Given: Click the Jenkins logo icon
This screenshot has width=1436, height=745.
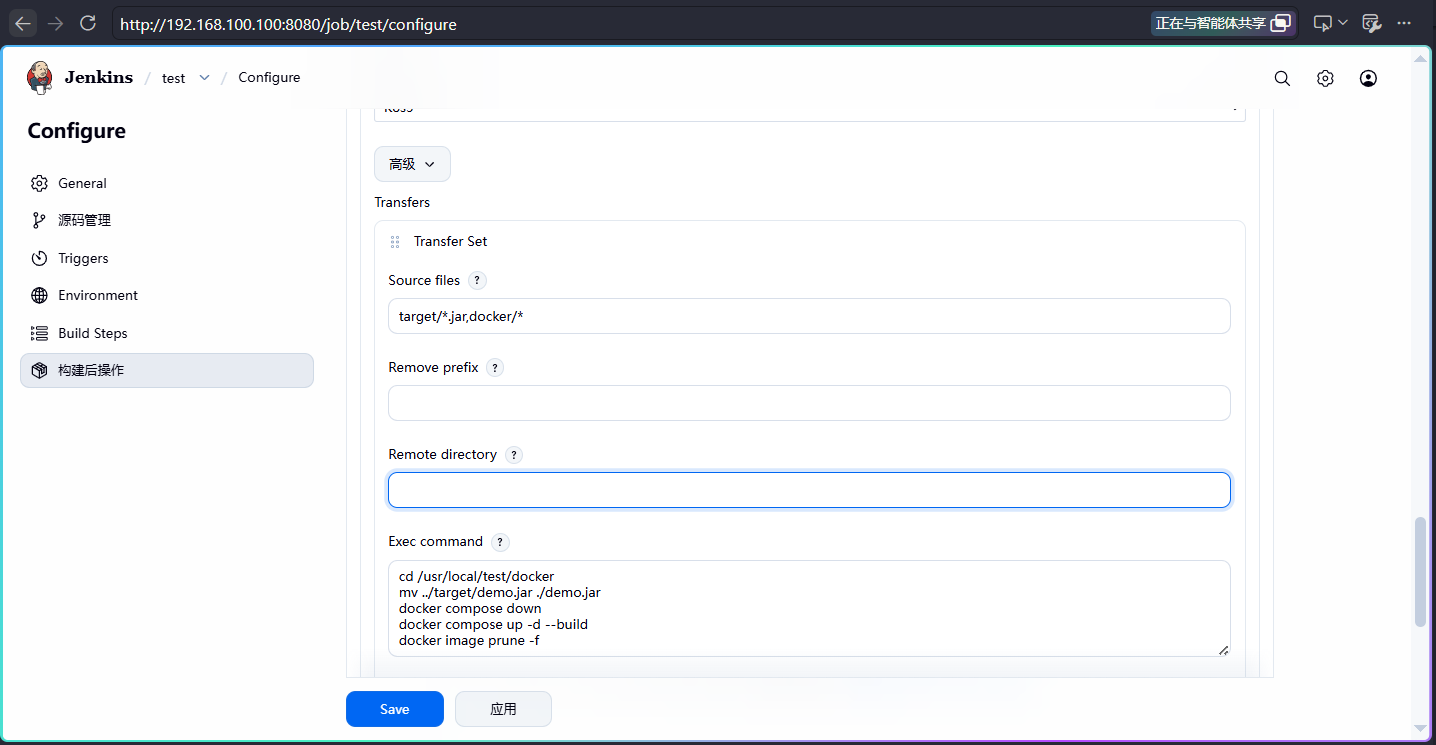Looking at the screenshot, I should [39, 77].
